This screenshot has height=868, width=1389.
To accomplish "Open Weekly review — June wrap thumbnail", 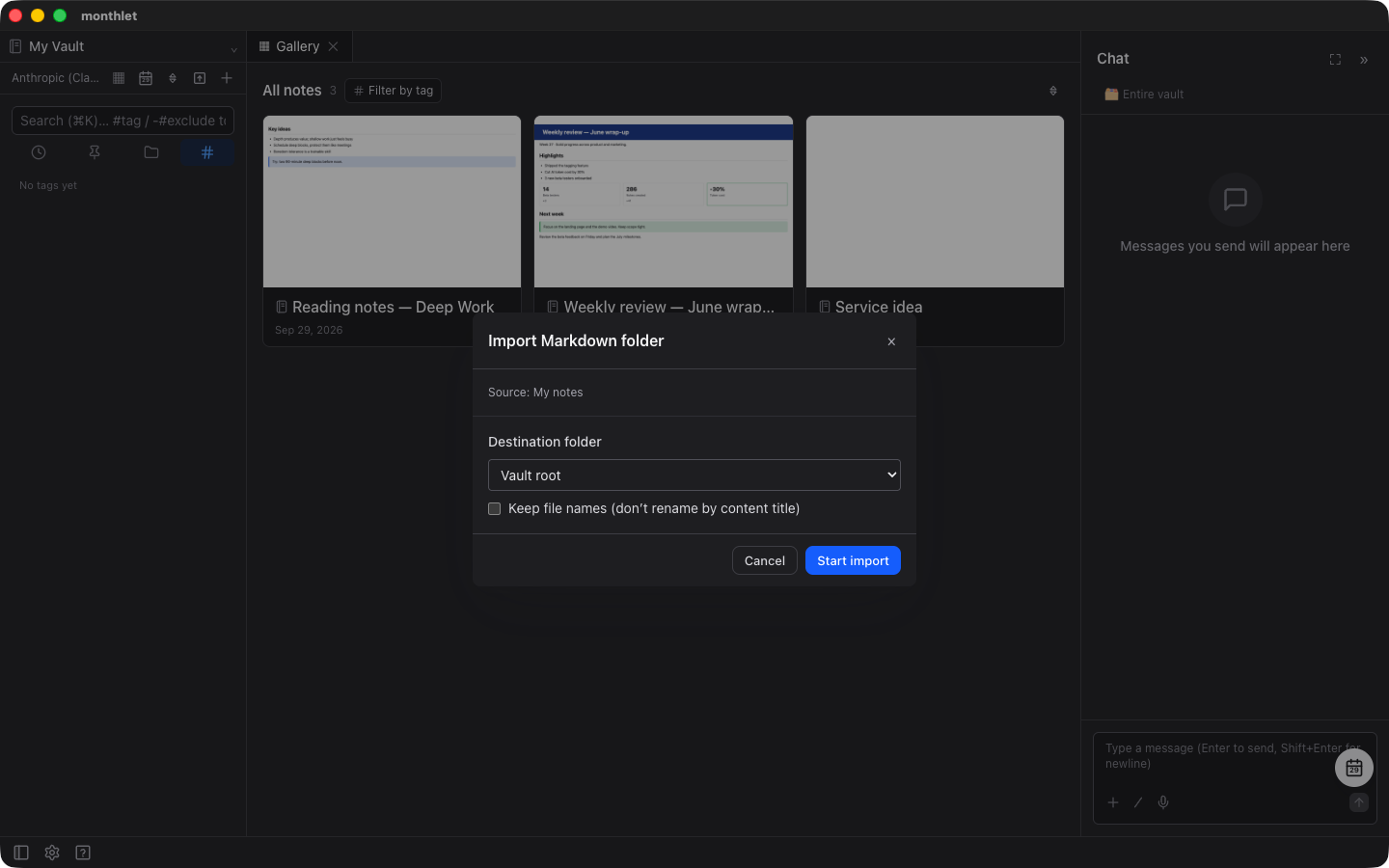I will click(x=664, y=202).
